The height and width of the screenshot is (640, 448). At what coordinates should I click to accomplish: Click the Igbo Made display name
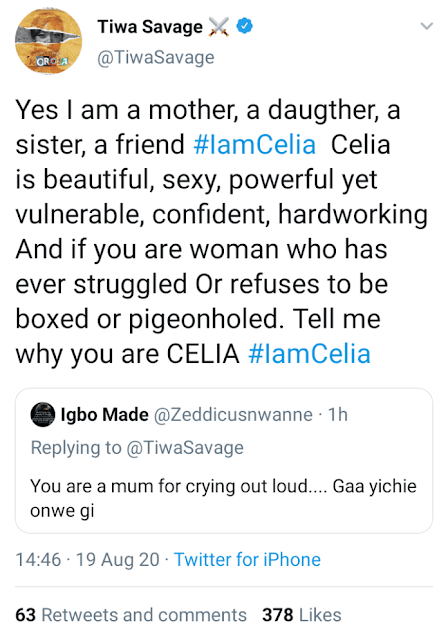[x=104, y=415]
